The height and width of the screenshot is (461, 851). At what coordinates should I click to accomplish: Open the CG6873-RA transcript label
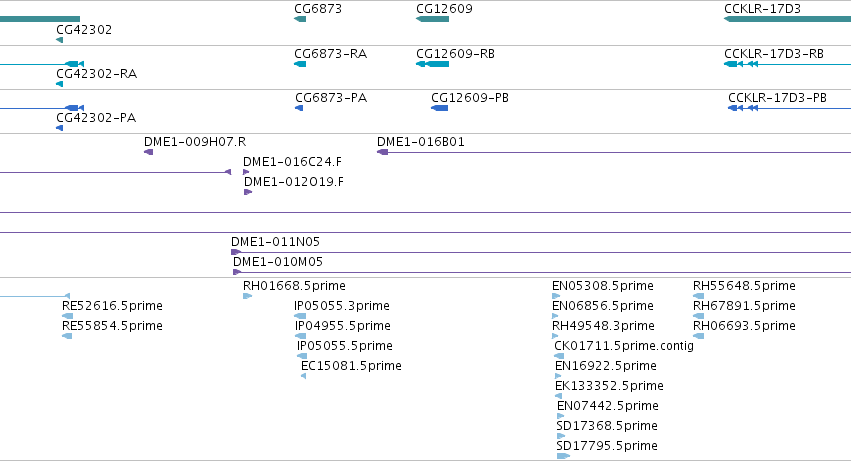pyautogui.click(x=331, y=54)
